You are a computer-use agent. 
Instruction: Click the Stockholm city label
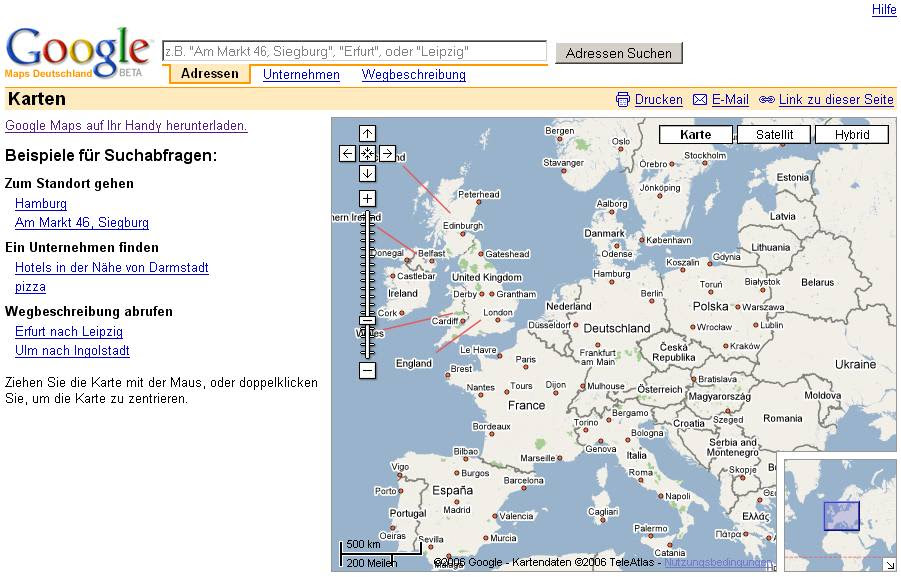pyautogui.click(x=705, y=155)
